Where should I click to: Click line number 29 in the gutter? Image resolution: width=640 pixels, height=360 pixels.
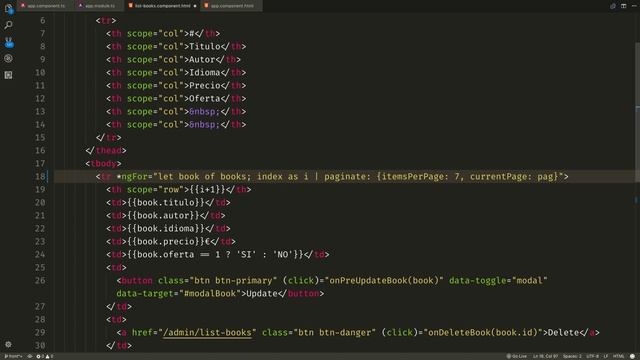[40, 333]
